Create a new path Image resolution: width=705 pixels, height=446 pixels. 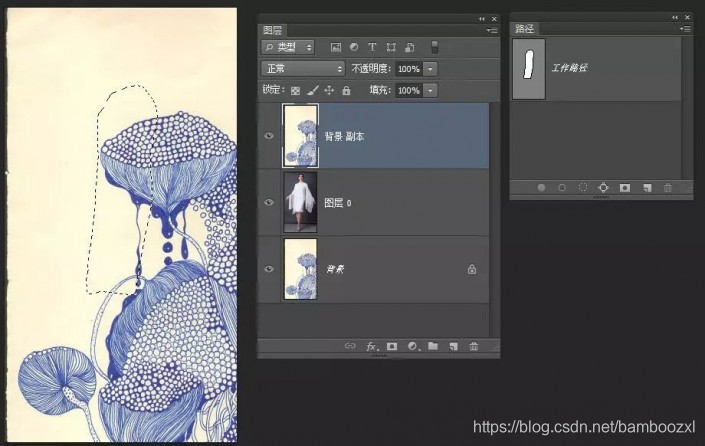647,187
